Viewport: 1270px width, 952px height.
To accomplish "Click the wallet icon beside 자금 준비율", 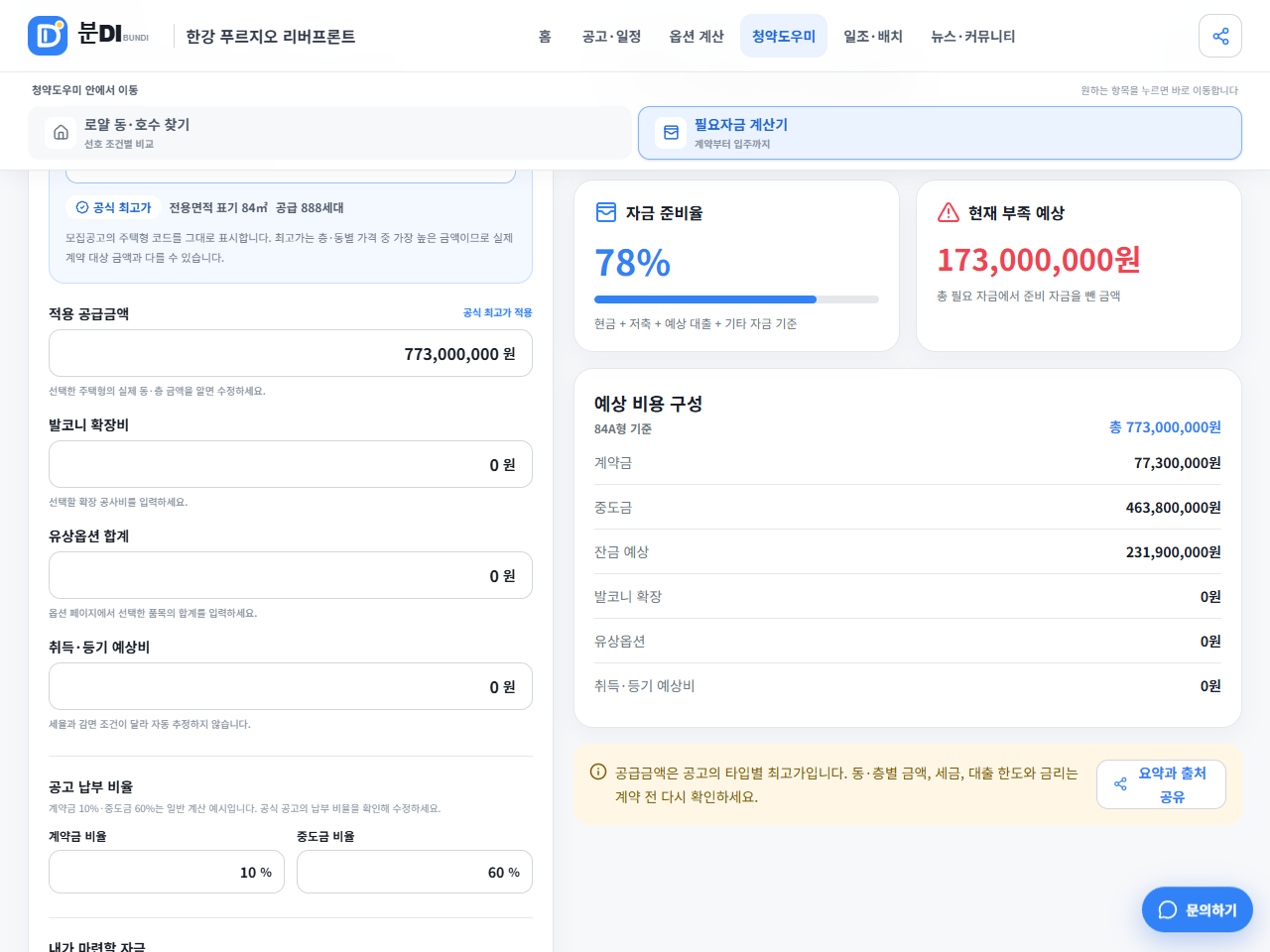I will point(605,212).
